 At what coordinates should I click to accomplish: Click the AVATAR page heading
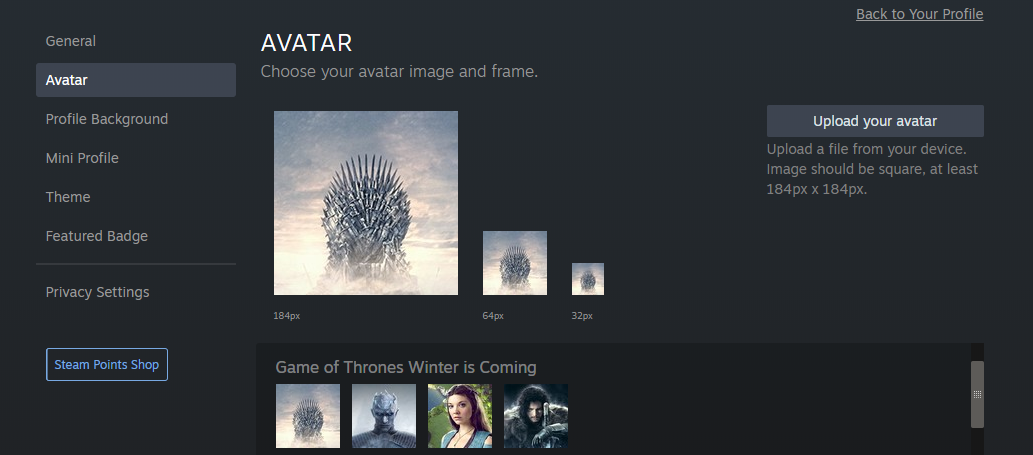pyautogui.click(x=306, y=43)
